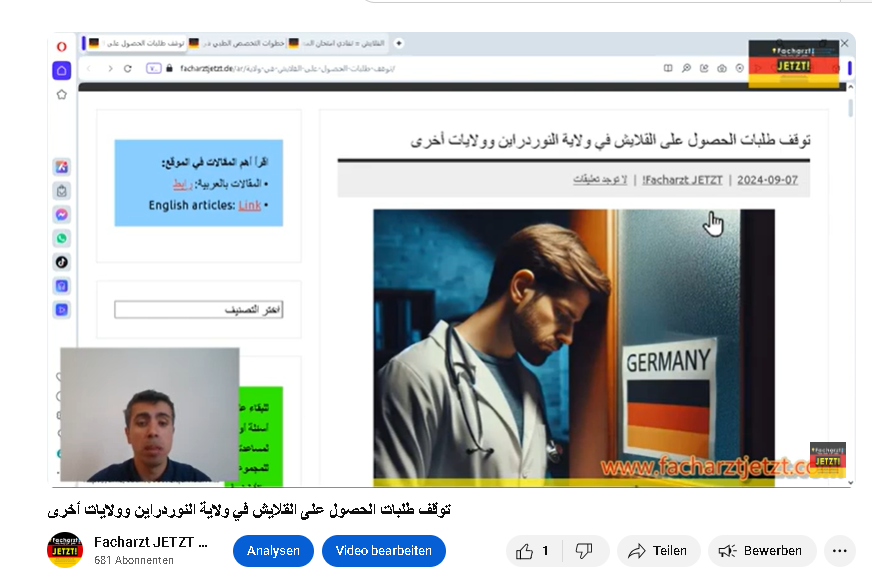Follow the Arabic articles red link

[182, 184]
